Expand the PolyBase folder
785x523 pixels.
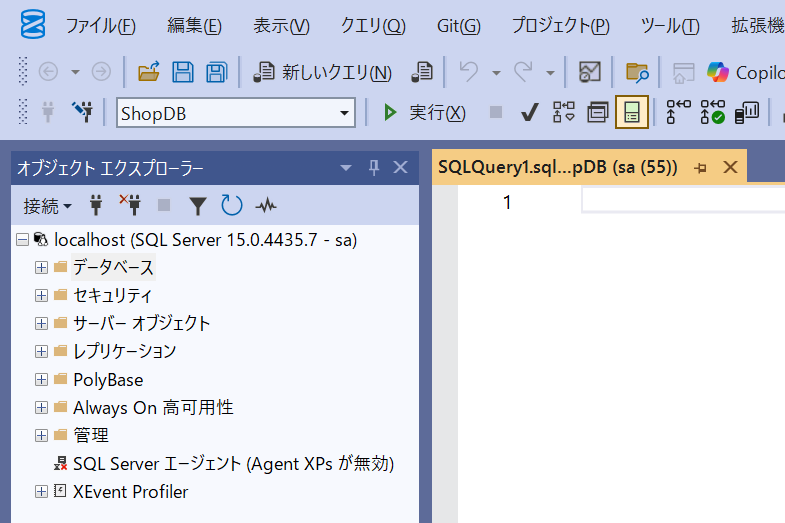point(41,380)
